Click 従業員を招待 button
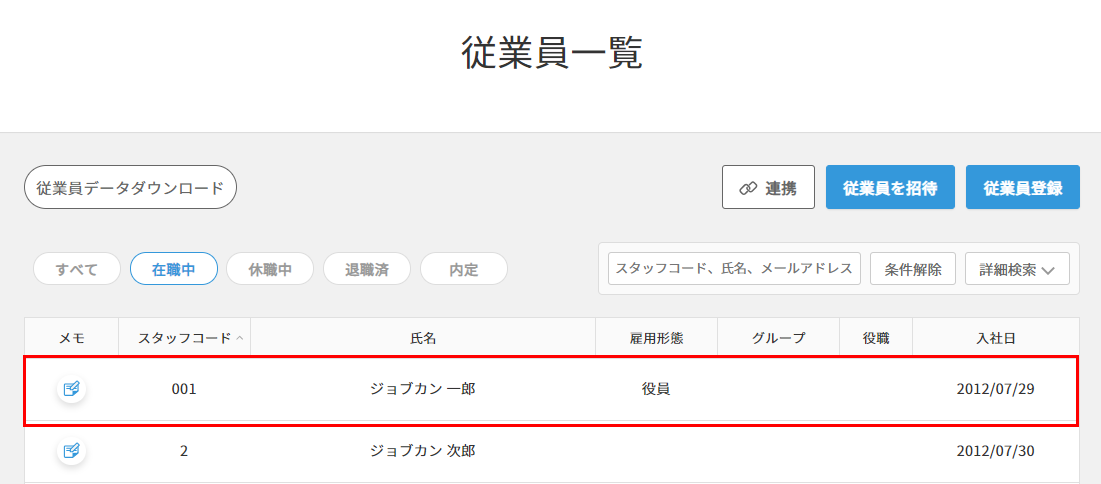Screen dimensions: 1101x484 click(890, 188)
